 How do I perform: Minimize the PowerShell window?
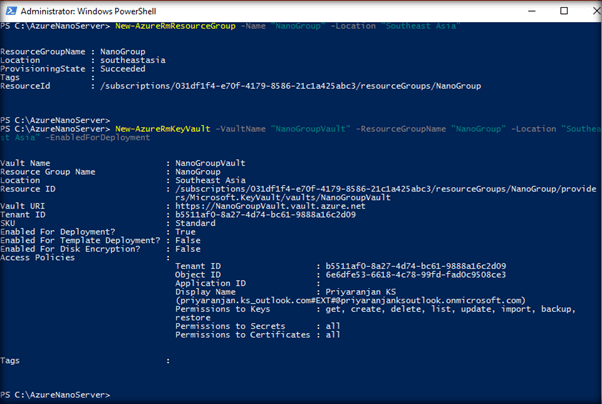click(x=525, y=10)
